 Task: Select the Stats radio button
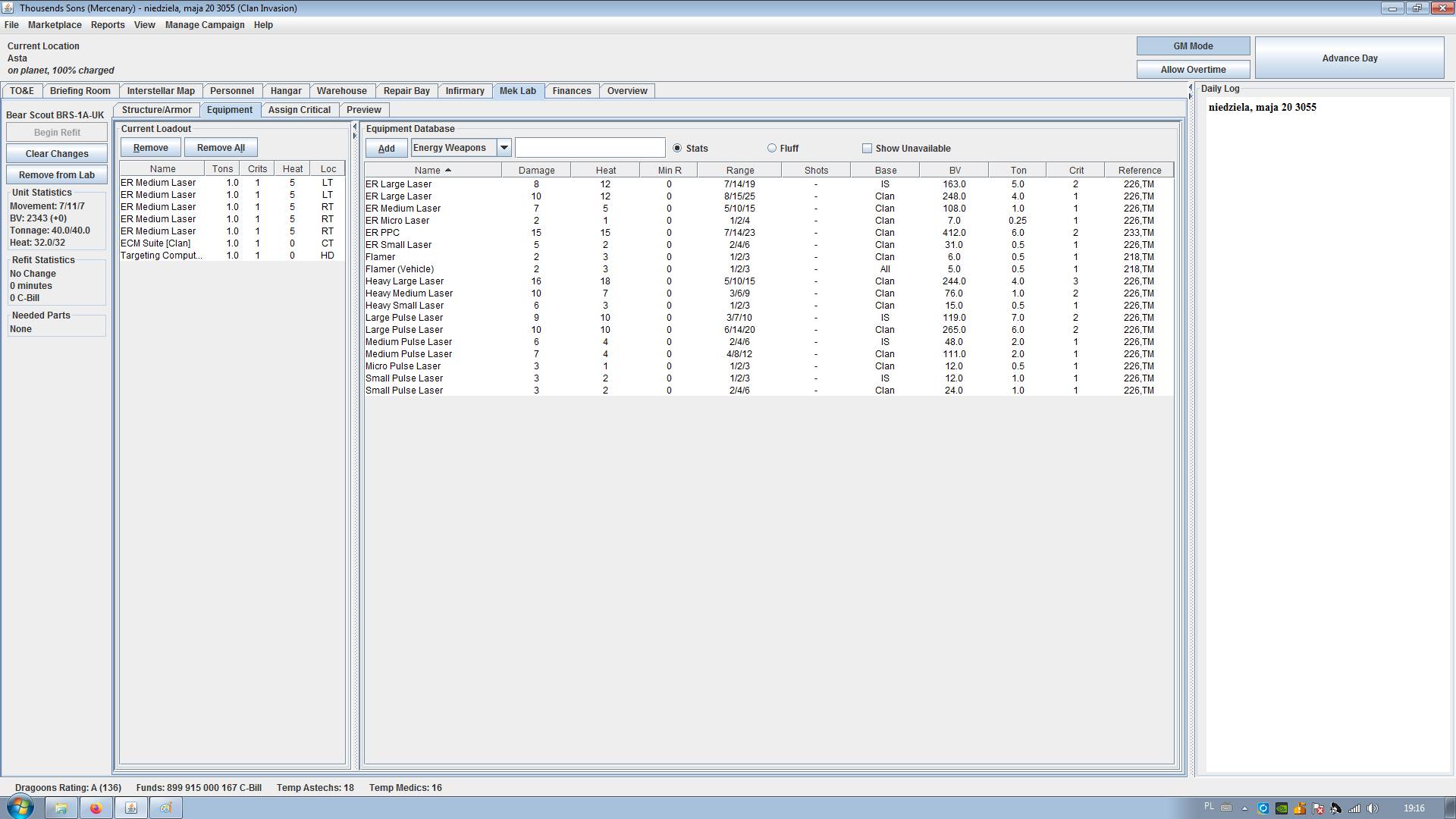click(677, 149)
